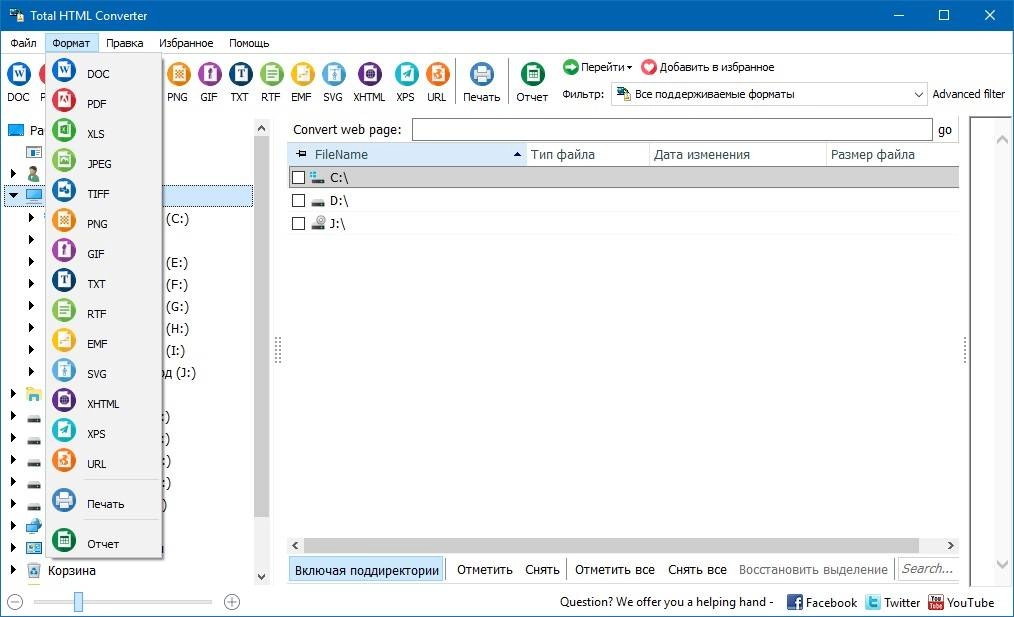
Task: Click the Advanced filter link
Action: click(x=968, y=94)
